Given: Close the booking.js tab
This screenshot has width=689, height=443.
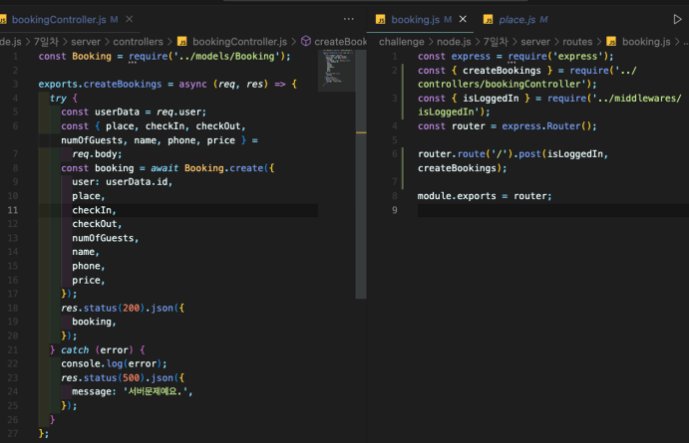Looking at the screenshot, I should [x=463, y=19].
